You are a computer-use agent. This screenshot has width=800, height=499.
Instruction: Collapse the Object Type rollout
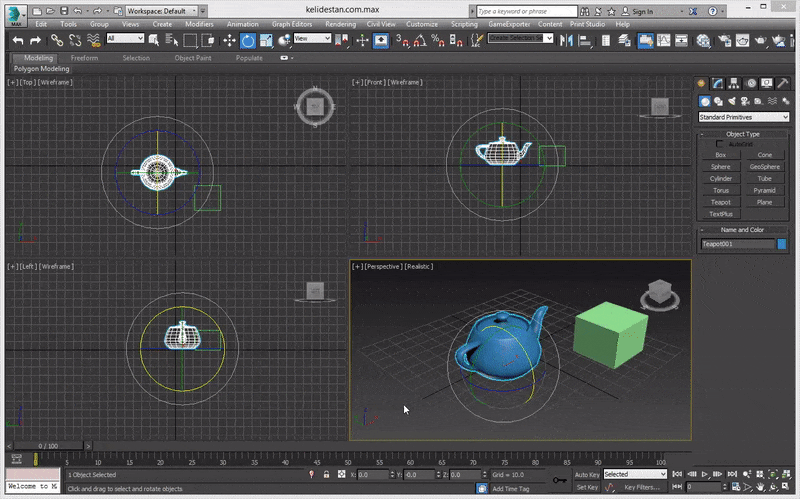742,134
